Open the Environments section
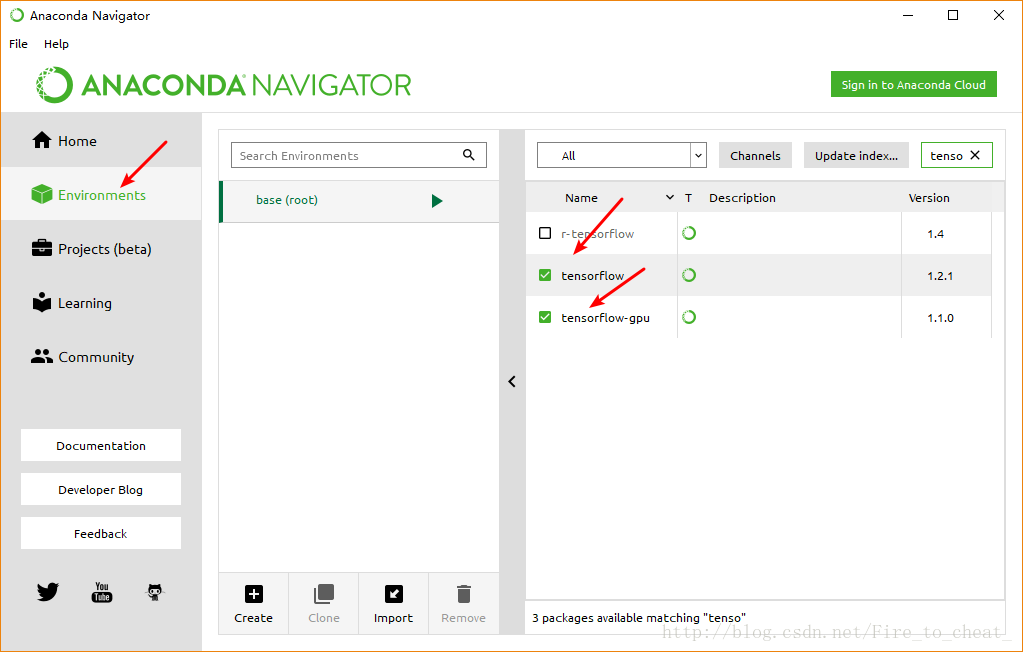 pos(101,194)
